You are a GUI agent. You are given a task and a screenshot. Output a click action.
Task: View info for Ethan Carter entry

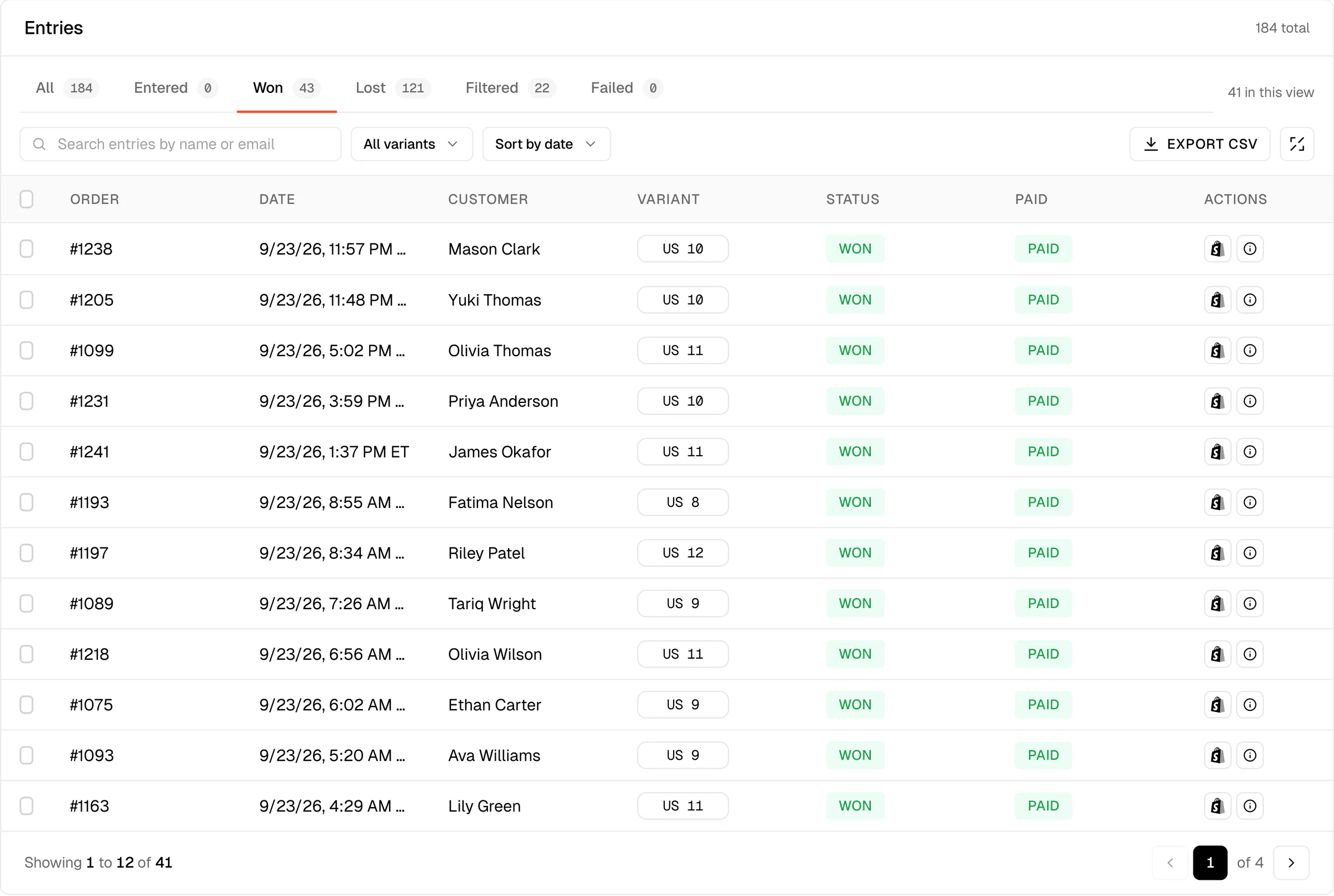tap(1250, 705)
